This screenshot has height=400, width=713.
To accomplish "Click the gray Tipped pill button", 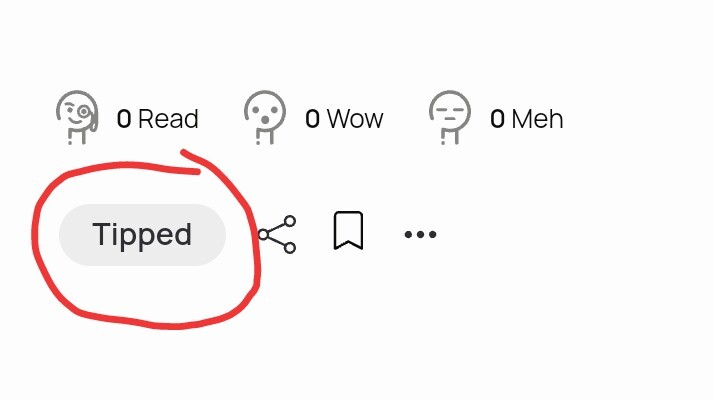I will click(x=142, y=235).
